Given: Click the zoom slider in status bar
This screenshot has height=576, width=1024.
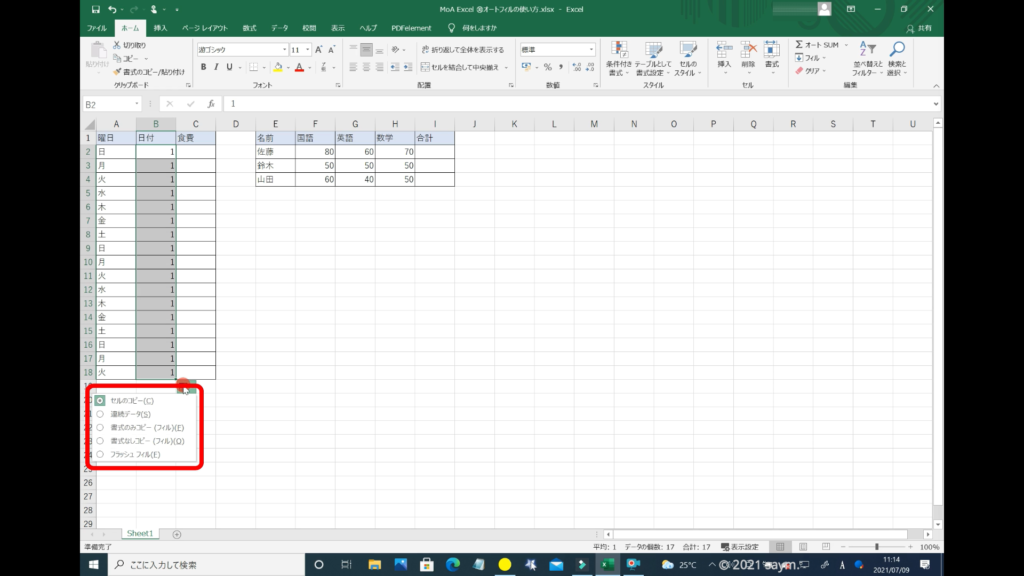Looking at the screenshot, I should pyautogui.click(x=877, y=547).
